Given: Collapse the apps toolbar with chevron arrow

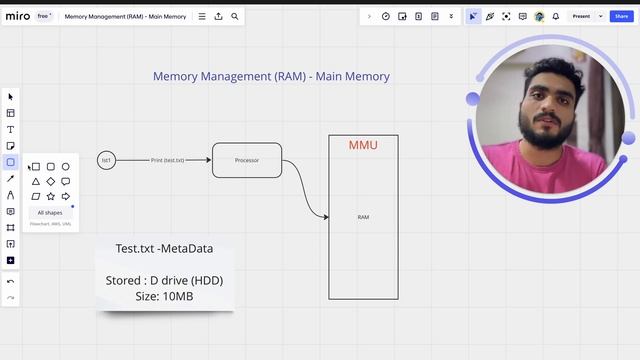Looking at the screenshot, I should pos(369,16).
